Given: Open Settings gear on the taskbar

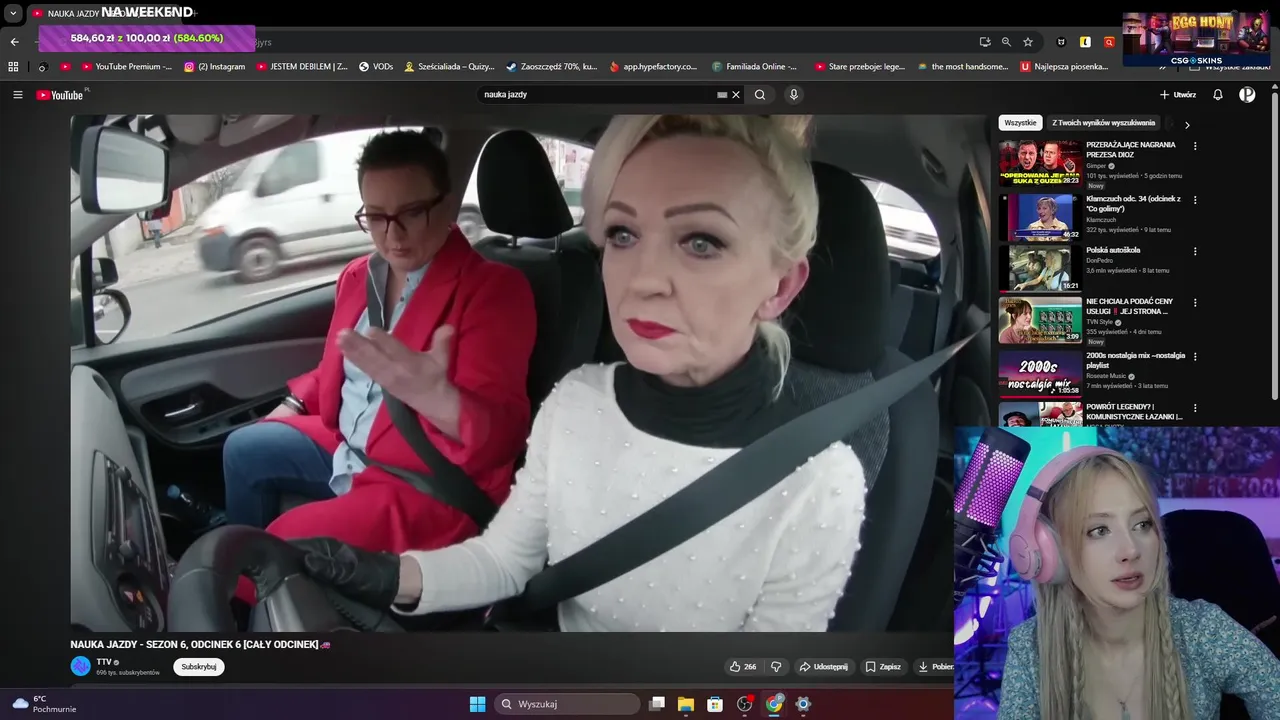Looking at the screenshot, I should (x=803, y=704).
